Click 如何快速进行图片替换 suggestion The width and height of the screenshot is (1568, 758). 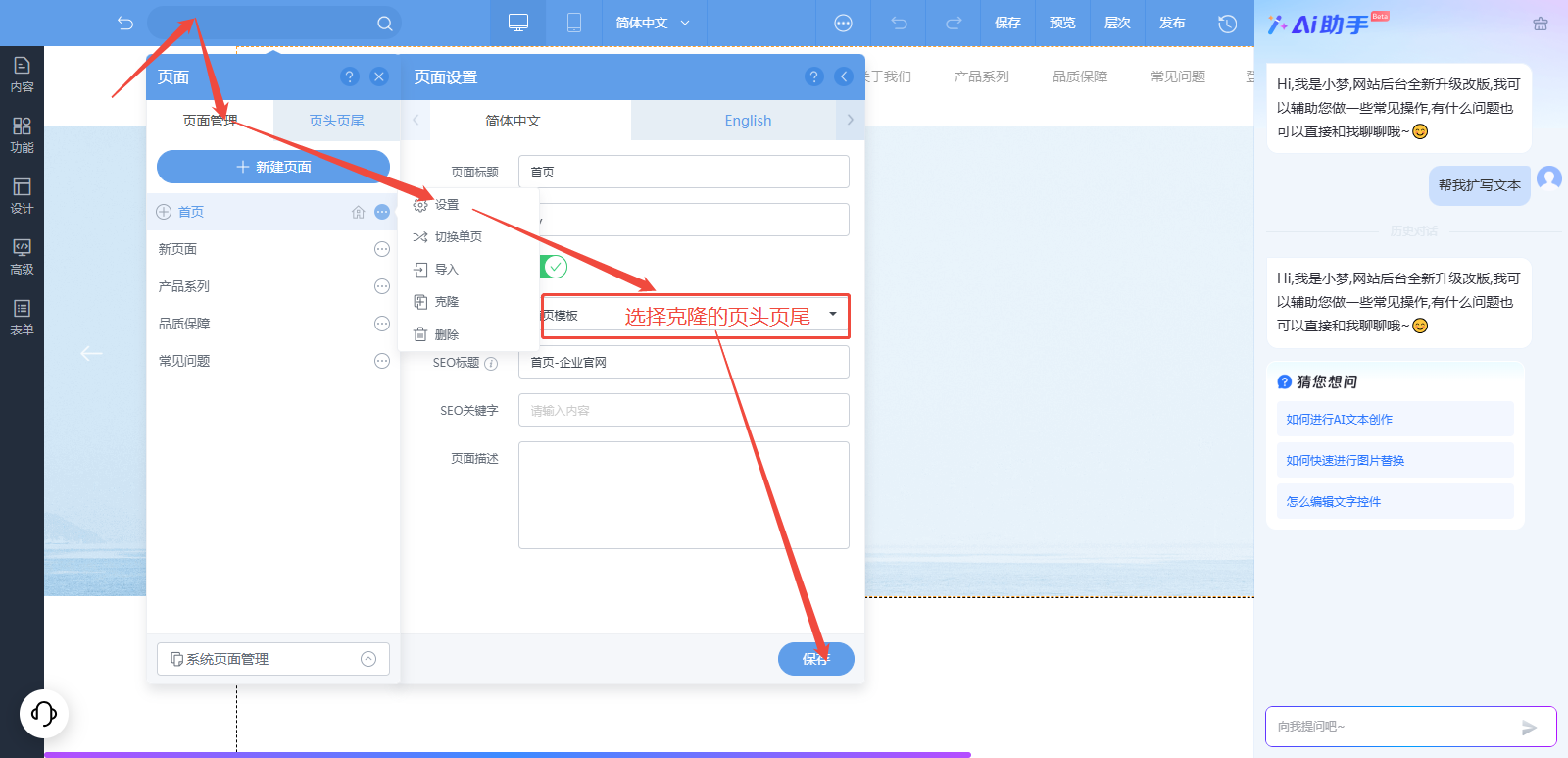tap(1395, 460)
